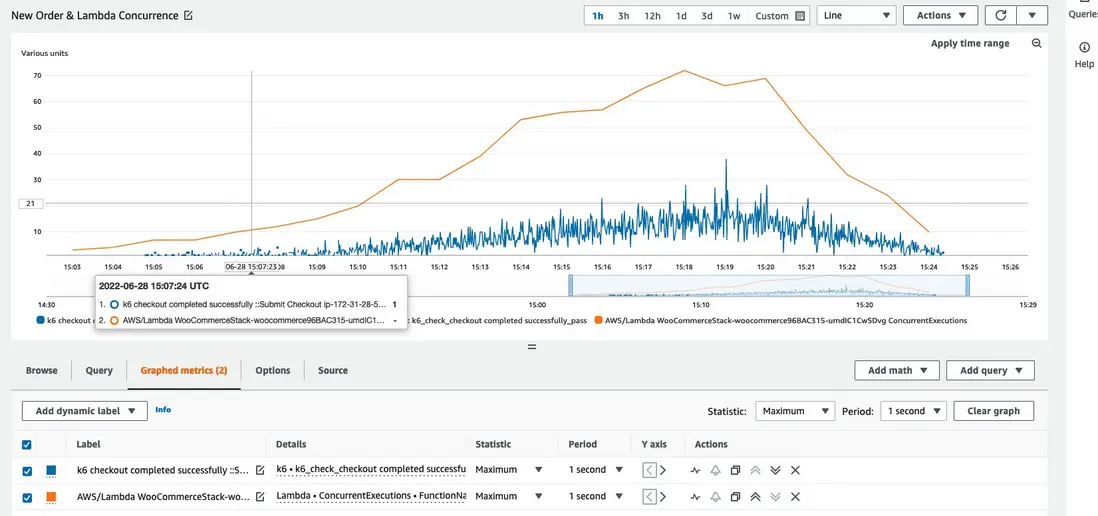The image size is (1098, 516).
Task: Switch to the Options tab
Action: tap(272, 370)
